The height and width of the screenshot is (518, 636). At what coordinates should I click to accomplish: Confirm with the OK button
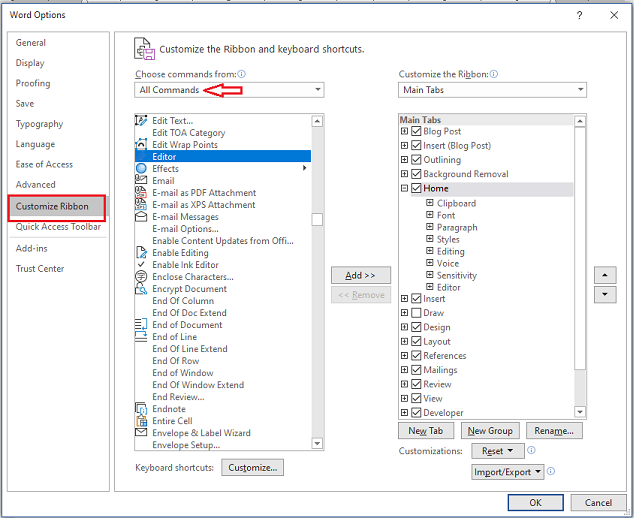[x=535, y=503]
